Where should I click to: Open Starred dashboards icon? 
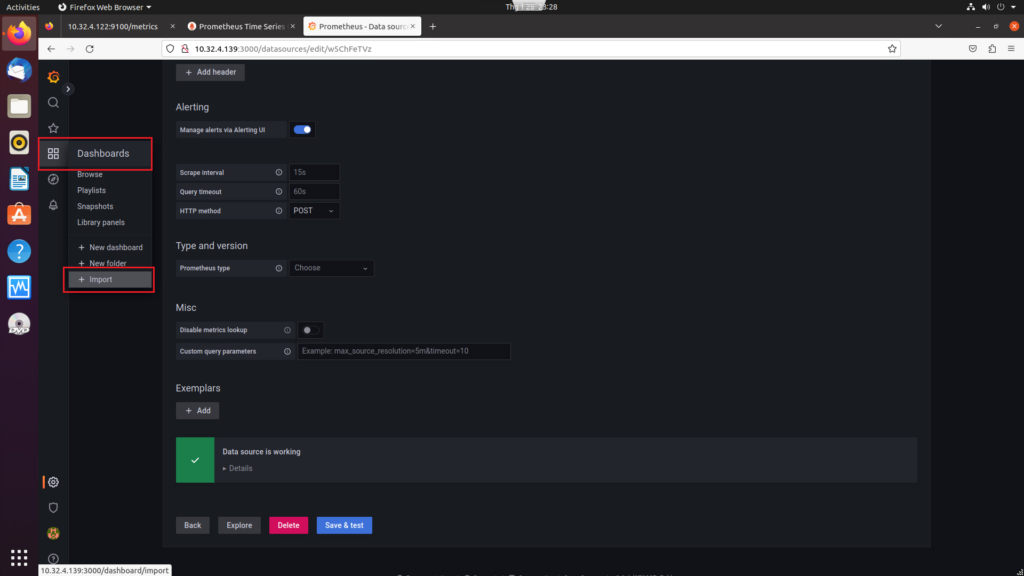(54, 128)
